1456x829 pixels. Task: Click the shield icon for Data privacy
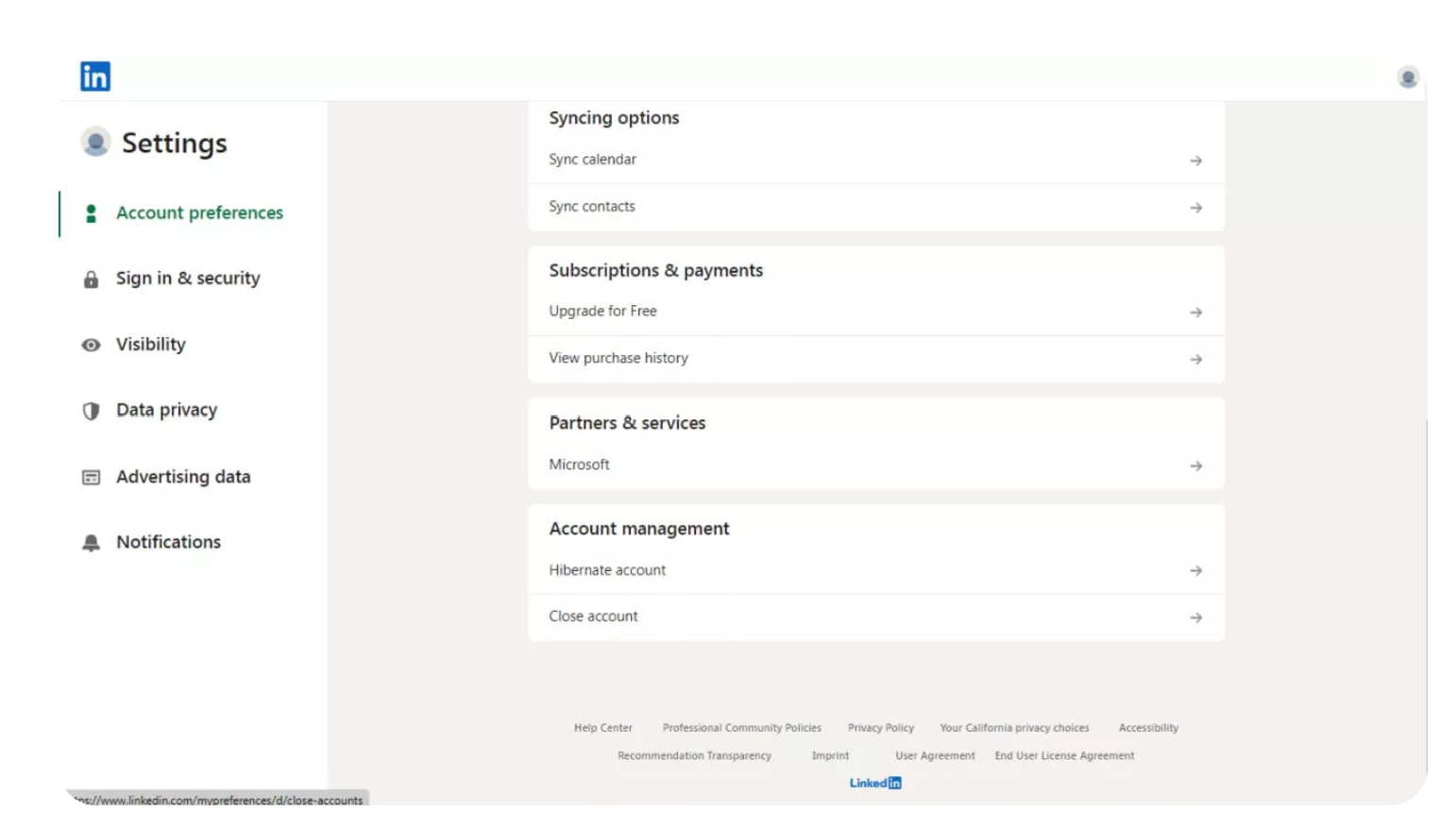tap(91, 411)
